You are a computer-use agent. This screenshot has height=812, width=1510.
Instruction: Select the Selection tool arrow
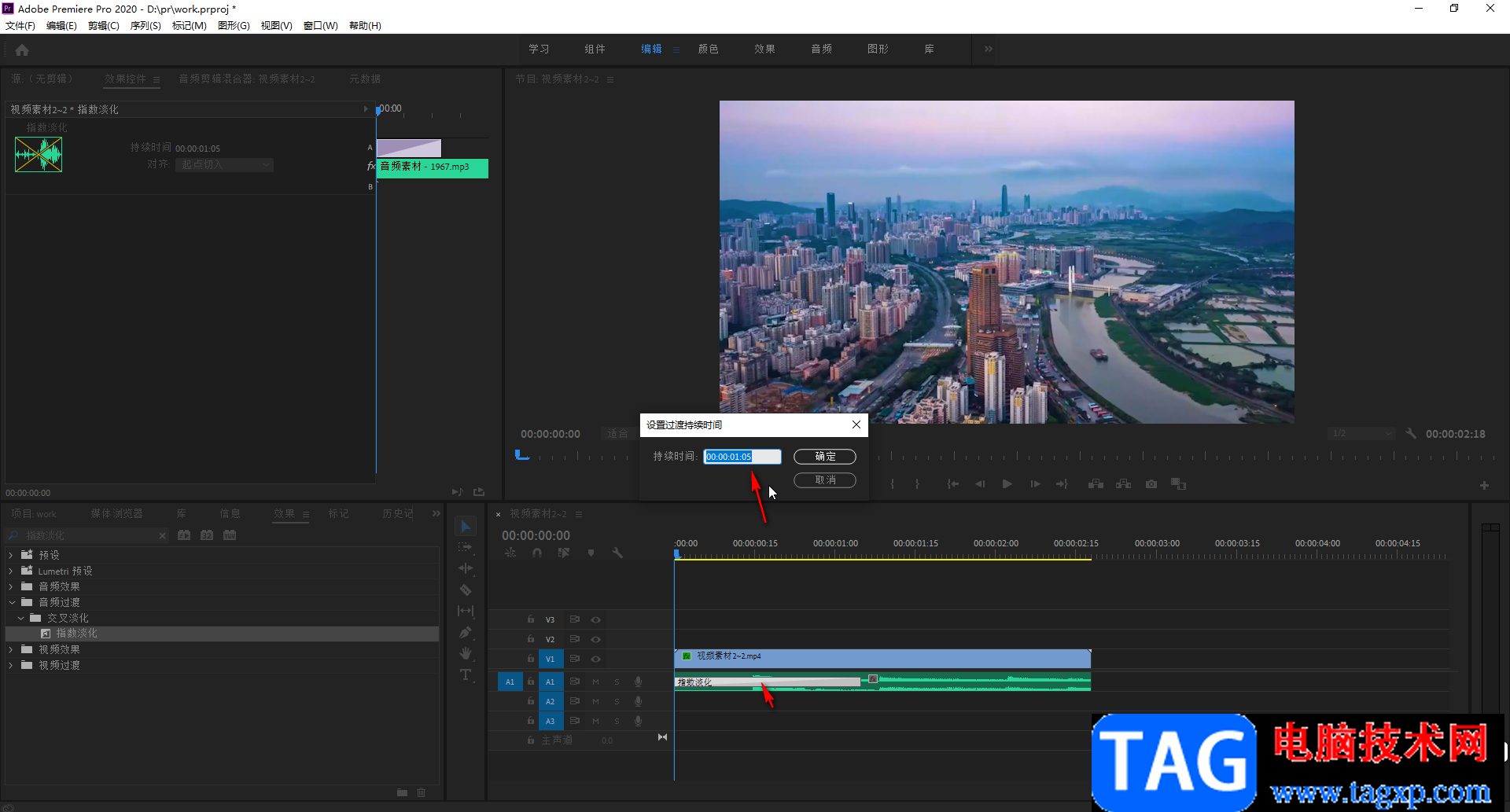pyautogui.click(x=466, y=526)
